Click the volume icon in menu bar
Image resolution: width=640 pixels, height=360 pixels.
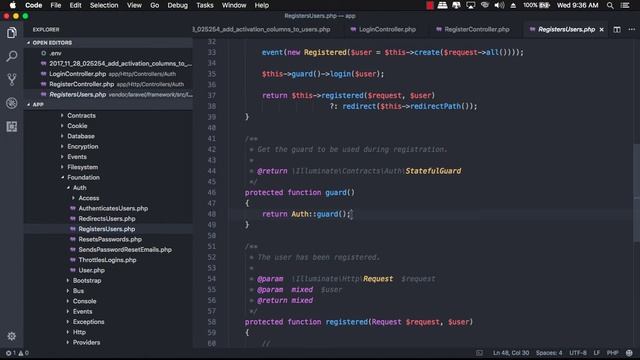point(499,5)
